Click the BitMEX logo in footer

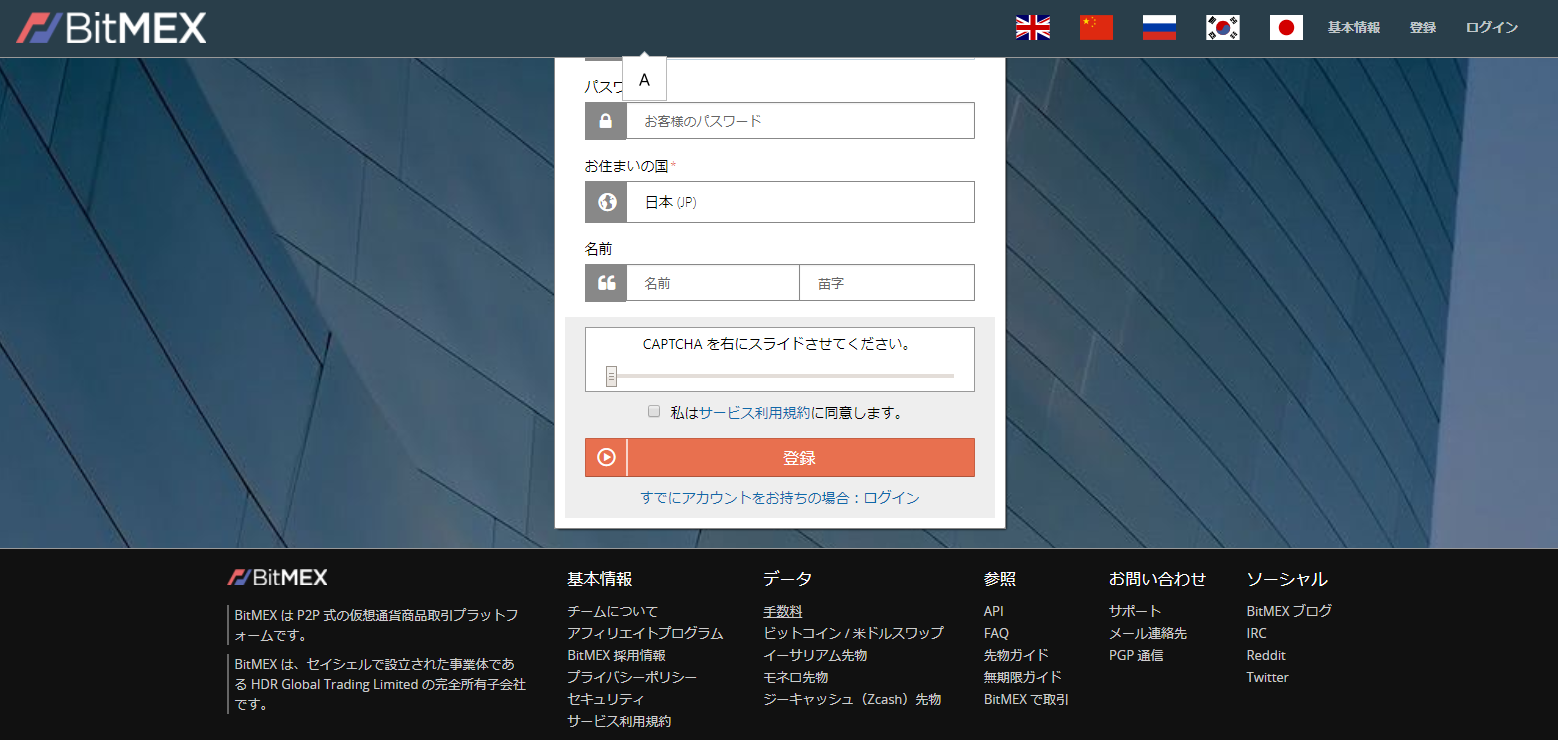[x=277, y=578]
